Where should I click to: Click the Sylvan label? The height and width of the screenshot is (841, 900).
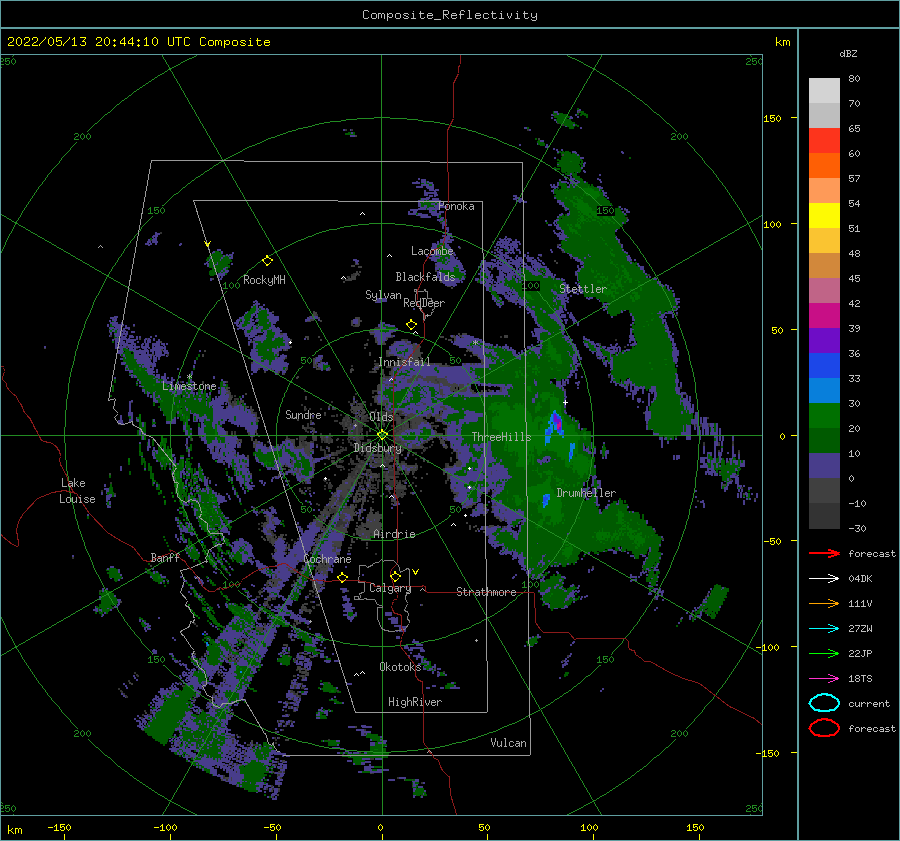[x=383, y=295]
